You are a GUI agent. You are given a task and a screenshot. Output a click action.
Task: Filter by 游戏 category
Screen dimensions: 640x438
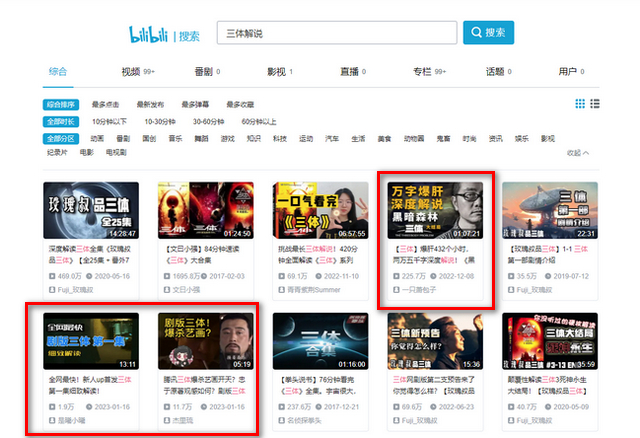pyautogui.click(x=228, y=139)
